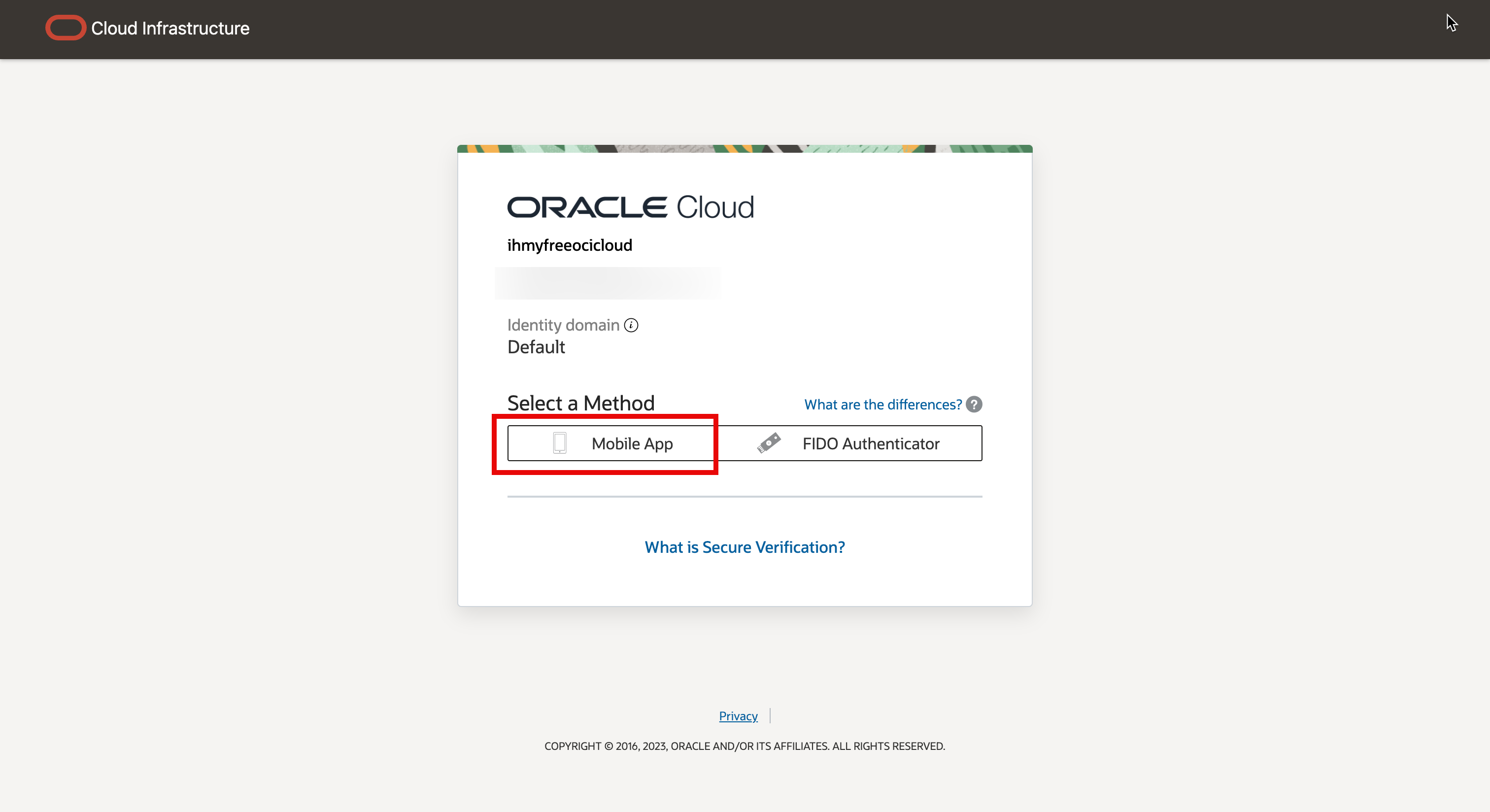
Task: Open What are the differences link
Action: point(882,404)
